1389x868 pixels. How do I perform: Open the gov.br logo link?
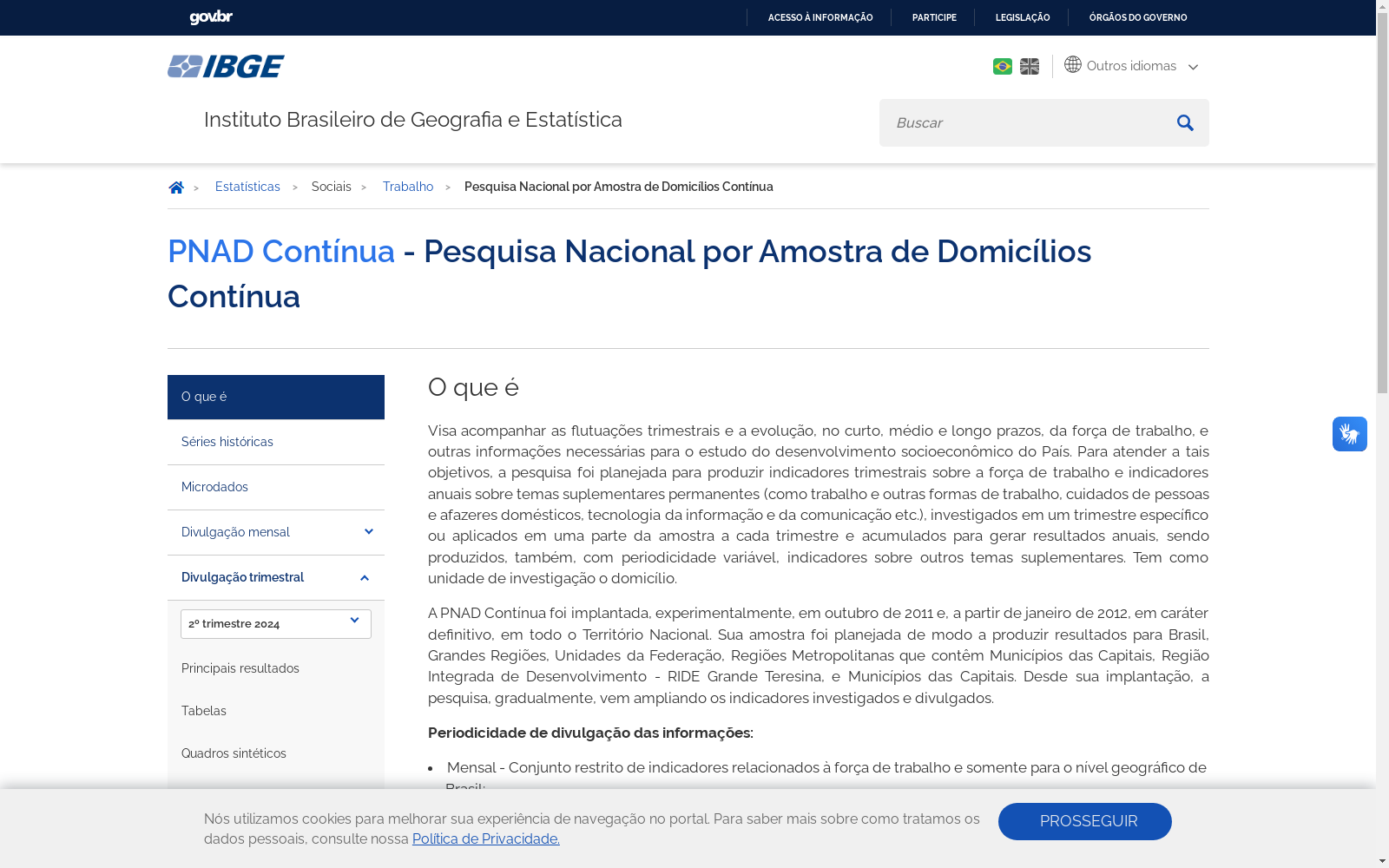pyautogui.click(x=211, y=17)
